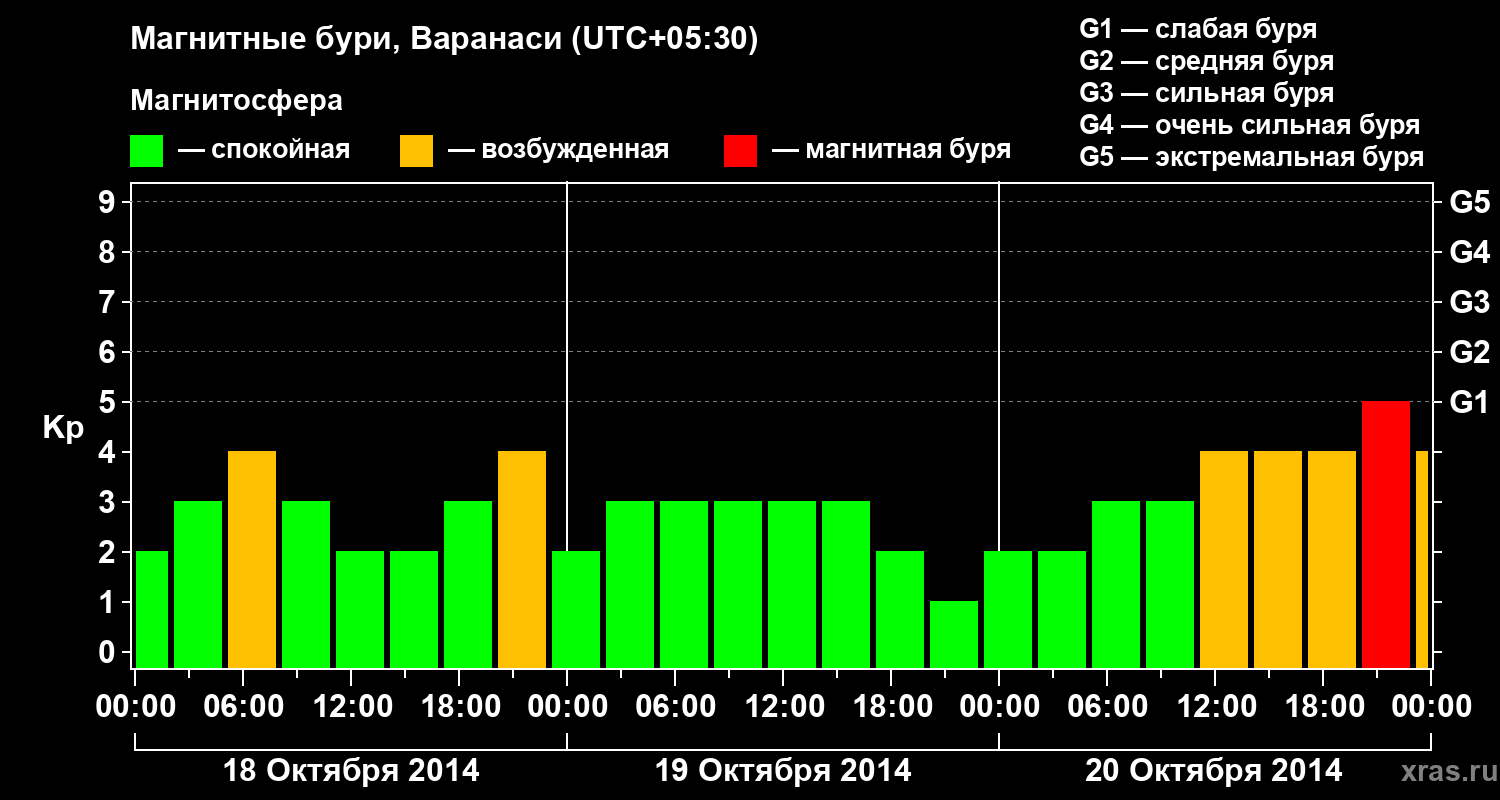Click the '— возбужденная' legend label

pyautogui.click(x=558, y=150)
